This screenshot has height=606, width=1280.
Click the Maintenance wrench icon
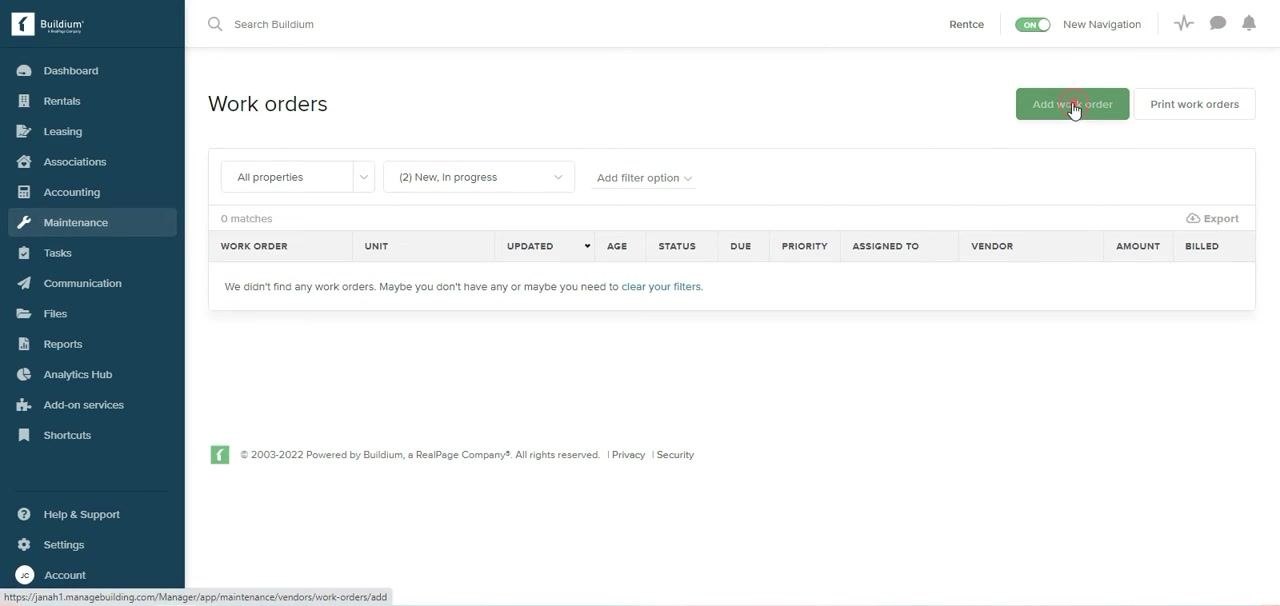(x=24, y=222)
